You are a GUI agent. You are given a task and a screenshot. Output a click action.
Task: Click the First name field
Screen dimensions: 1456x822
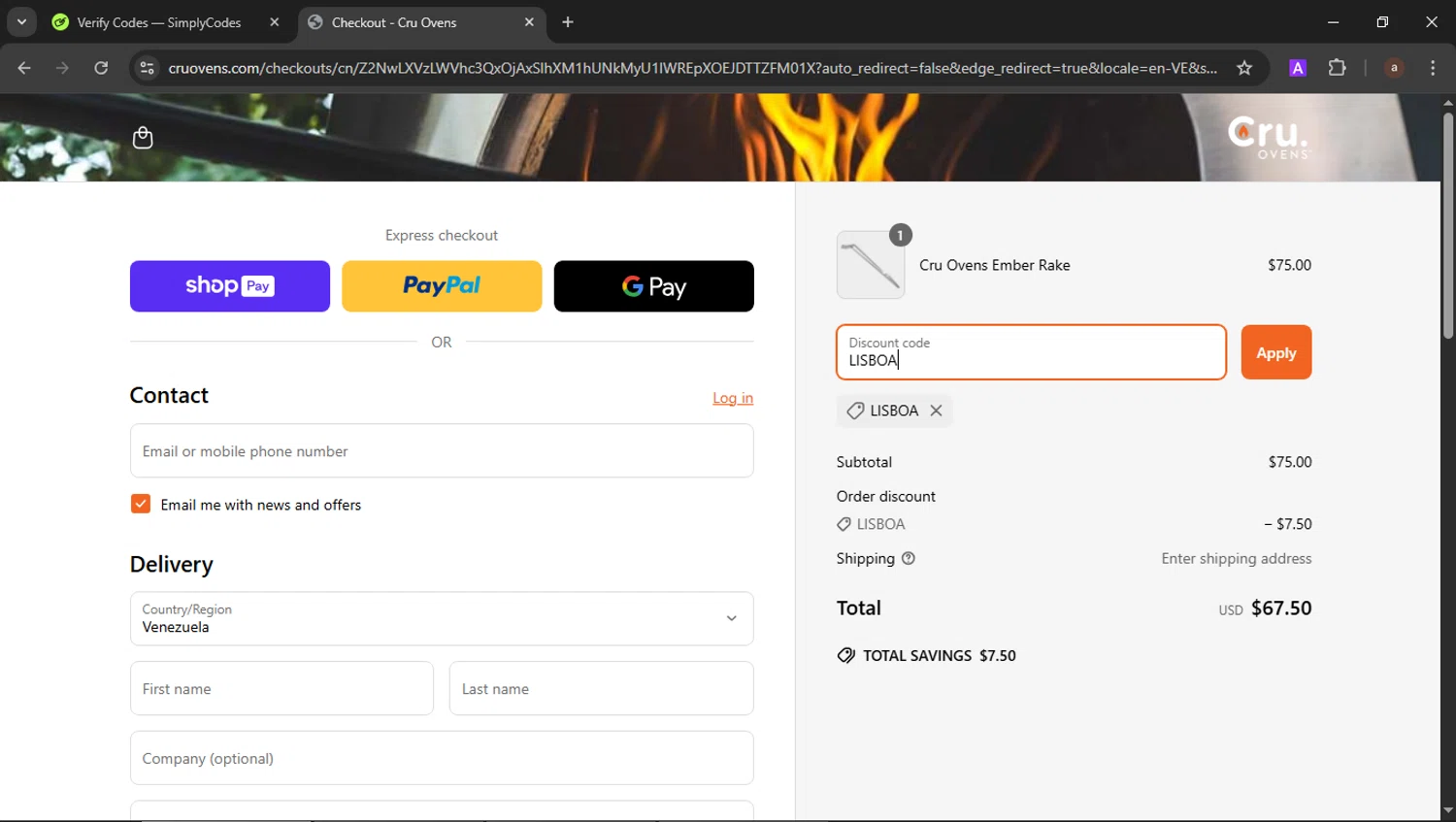(x=281, y=688)
